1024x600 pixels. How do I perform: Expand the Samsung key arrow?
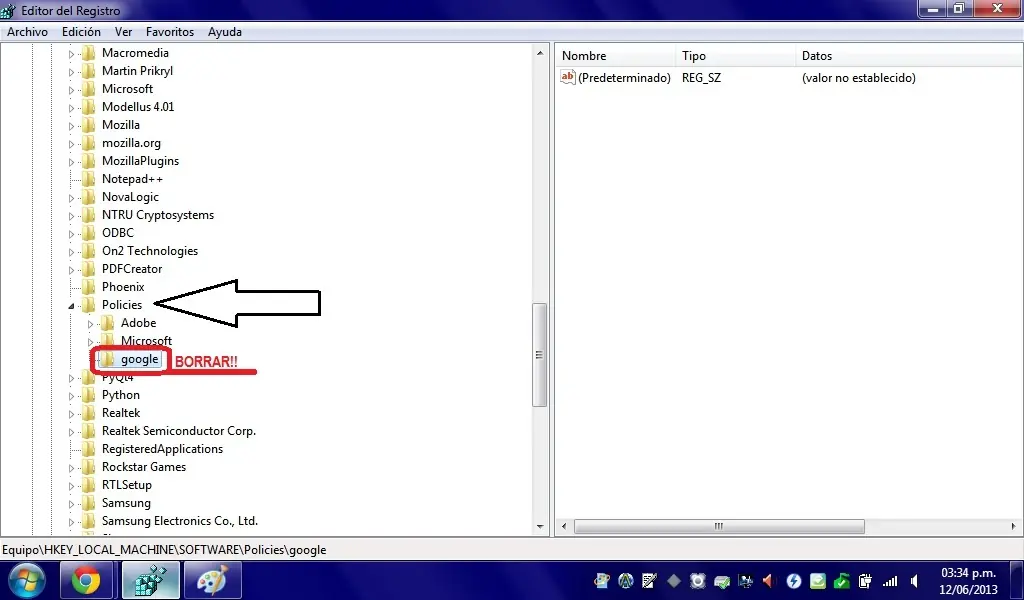coord(71,503)
